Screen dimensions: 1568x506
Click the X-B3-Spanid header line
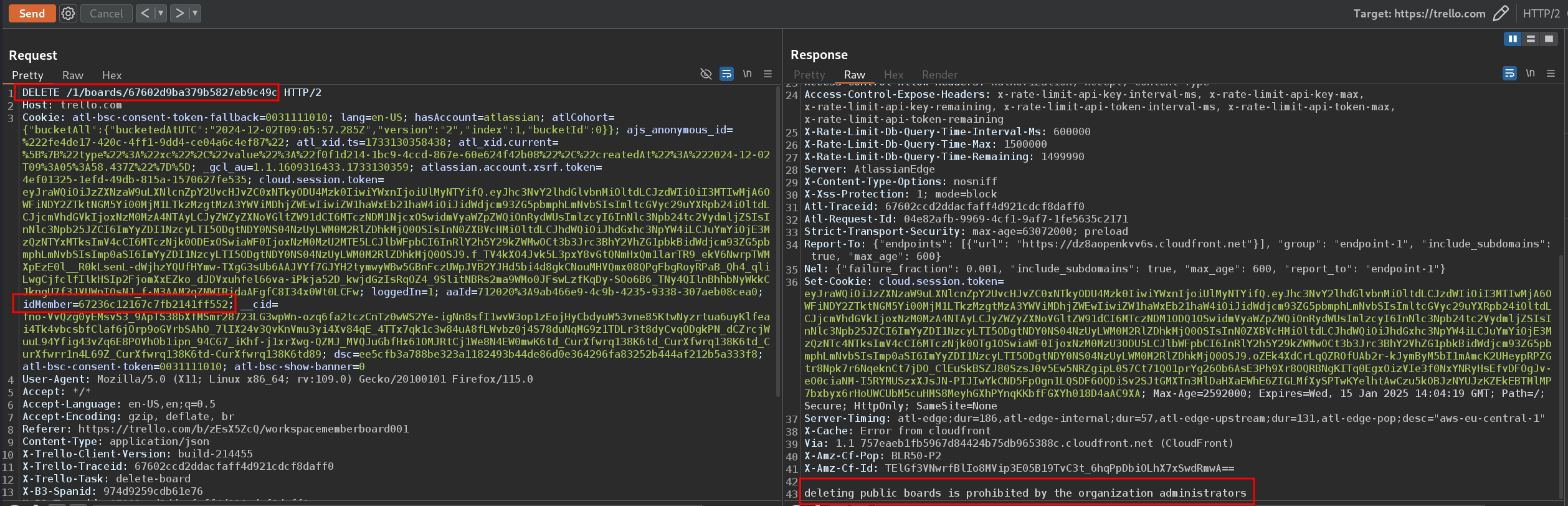(113, 491)
